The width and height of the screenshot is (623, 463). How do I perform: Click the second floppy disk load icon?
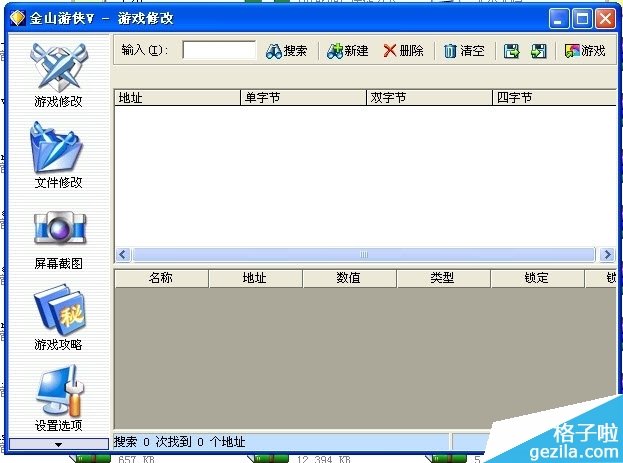click(x=538, y=51)
